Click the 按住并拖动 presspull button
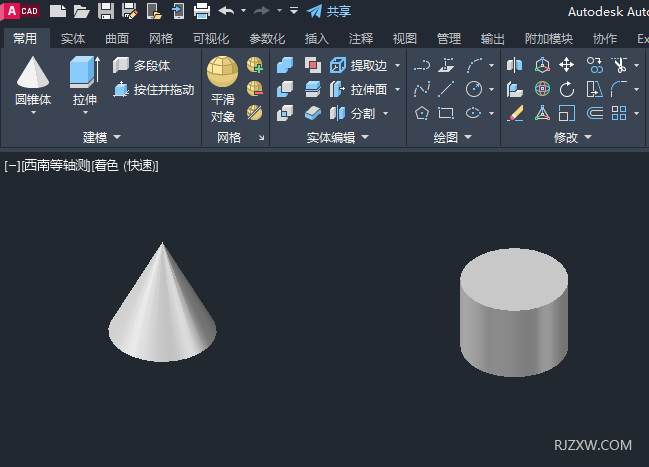Viewport: 649px width, 467px height. pyautogui.click(x=155, y=89)
